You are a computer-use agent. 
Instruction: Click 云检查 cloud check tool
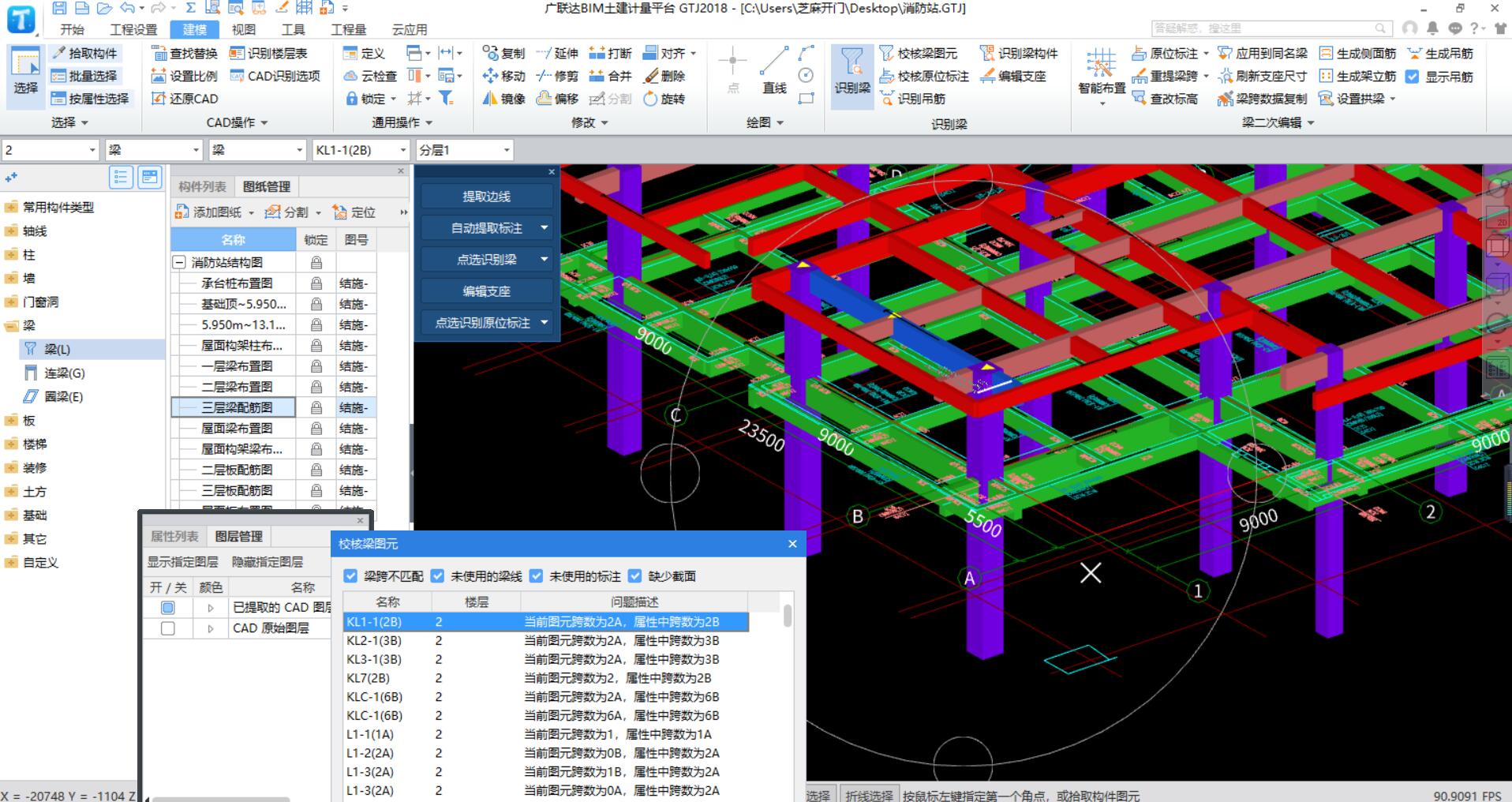(370, 76)
